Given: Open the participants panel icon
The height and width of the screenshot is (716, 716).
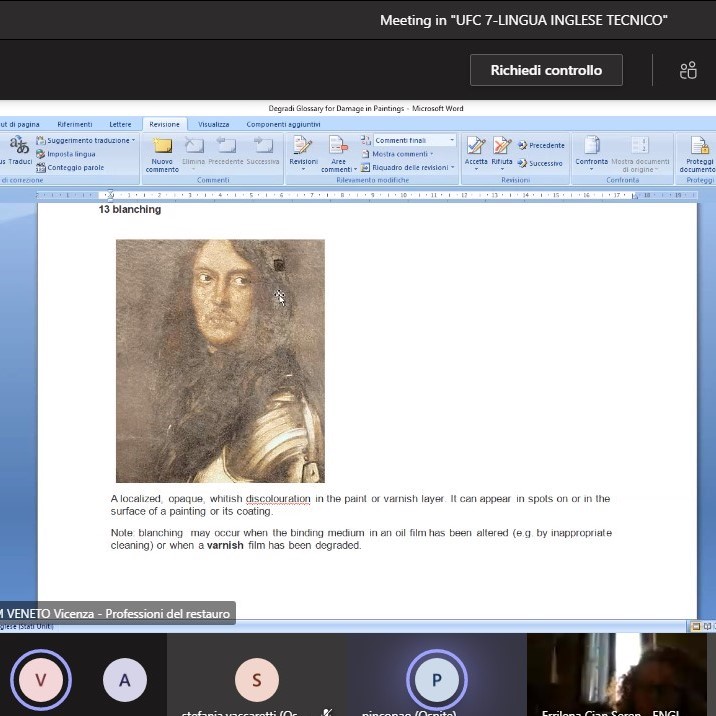Looking at the screenshot, I should (688, 70).
